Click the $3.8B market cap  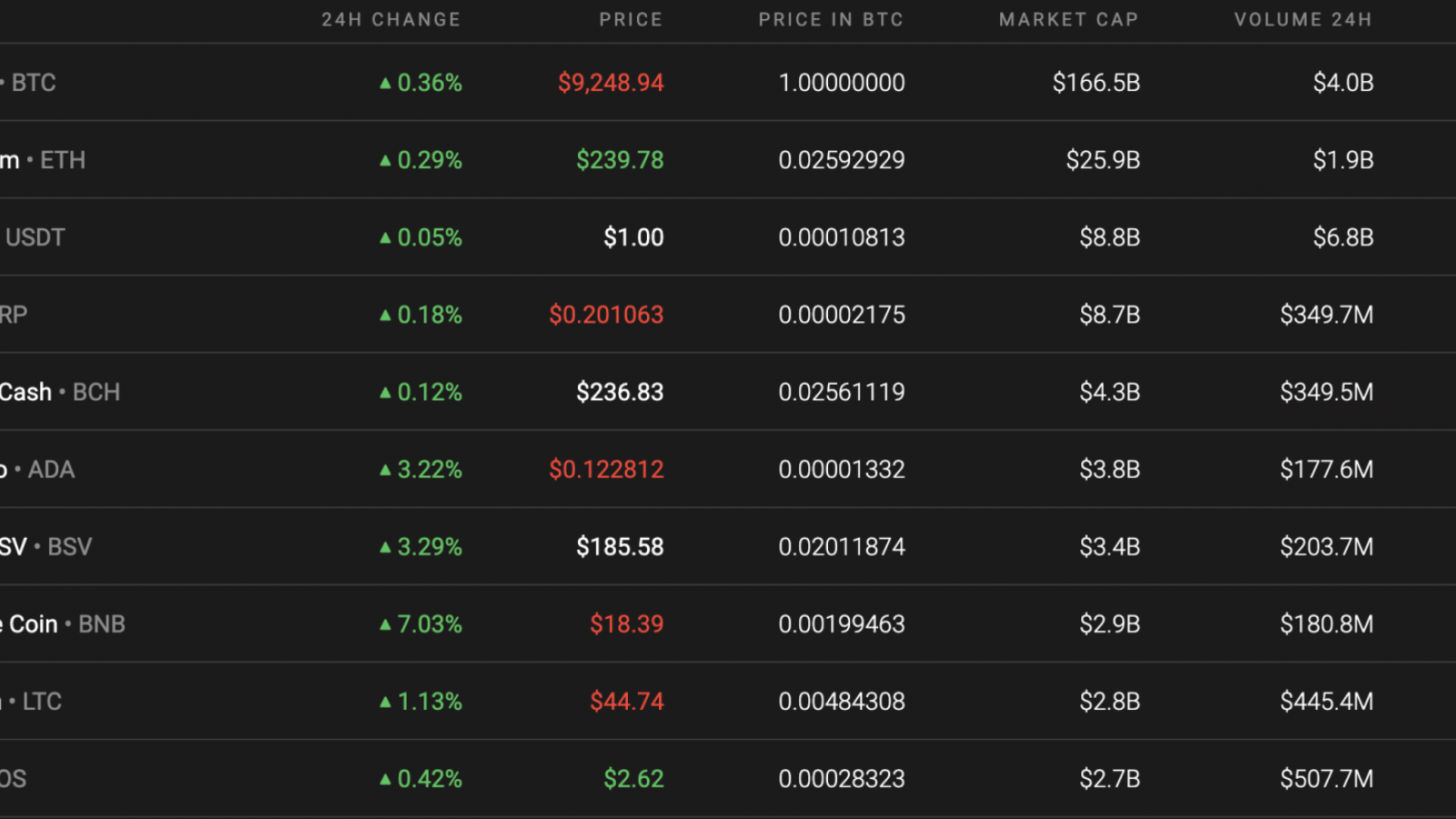(x=1109, y=470)
